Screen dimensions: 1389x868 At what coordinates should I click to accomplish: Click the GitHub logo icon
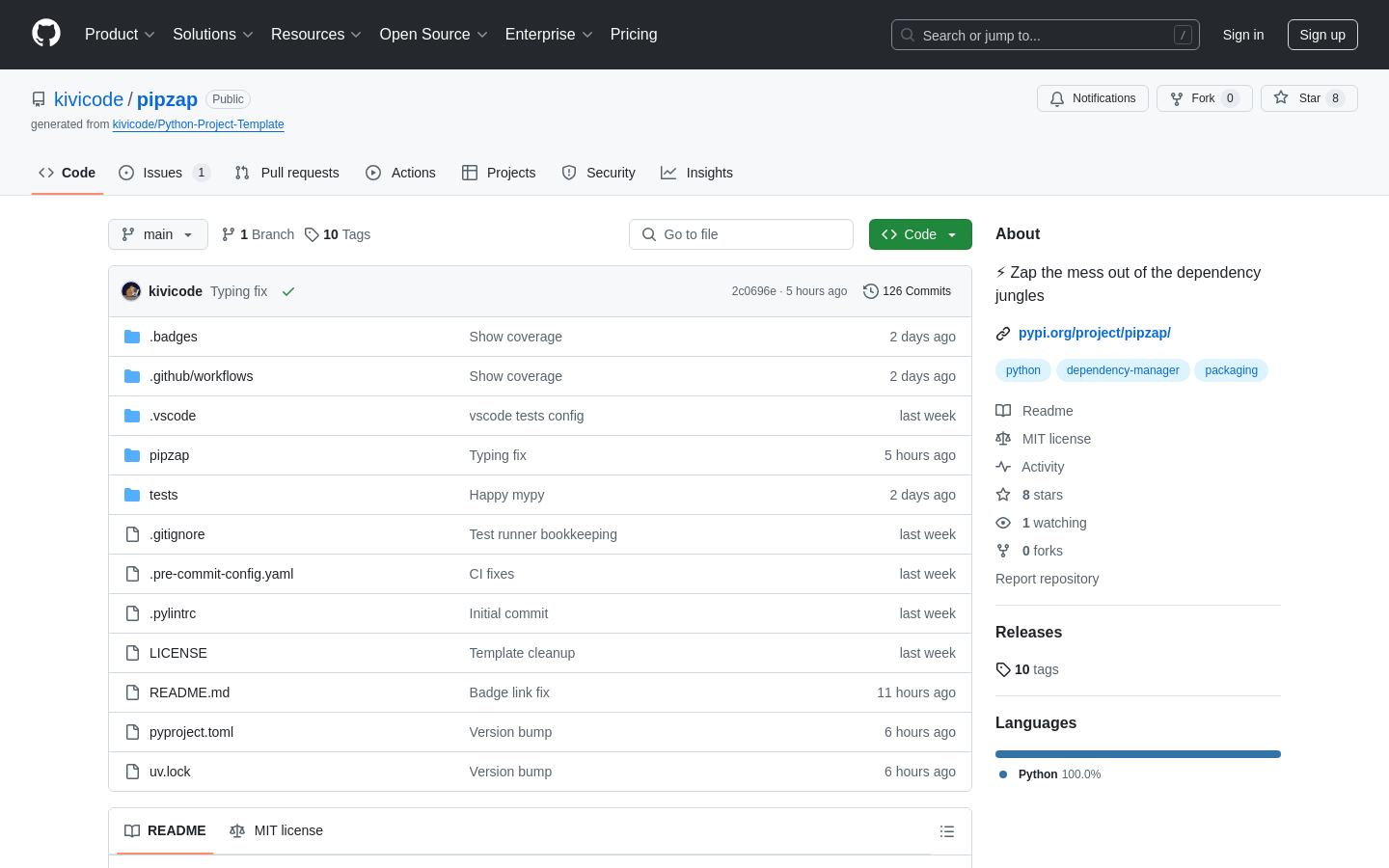(46, 34)
